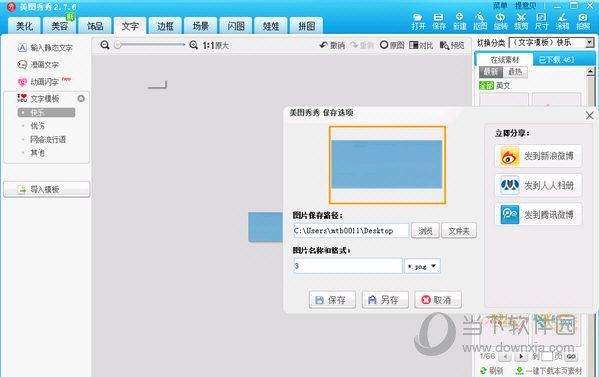
Task: Click the 取消 (cancel) button
Action: 438,300
